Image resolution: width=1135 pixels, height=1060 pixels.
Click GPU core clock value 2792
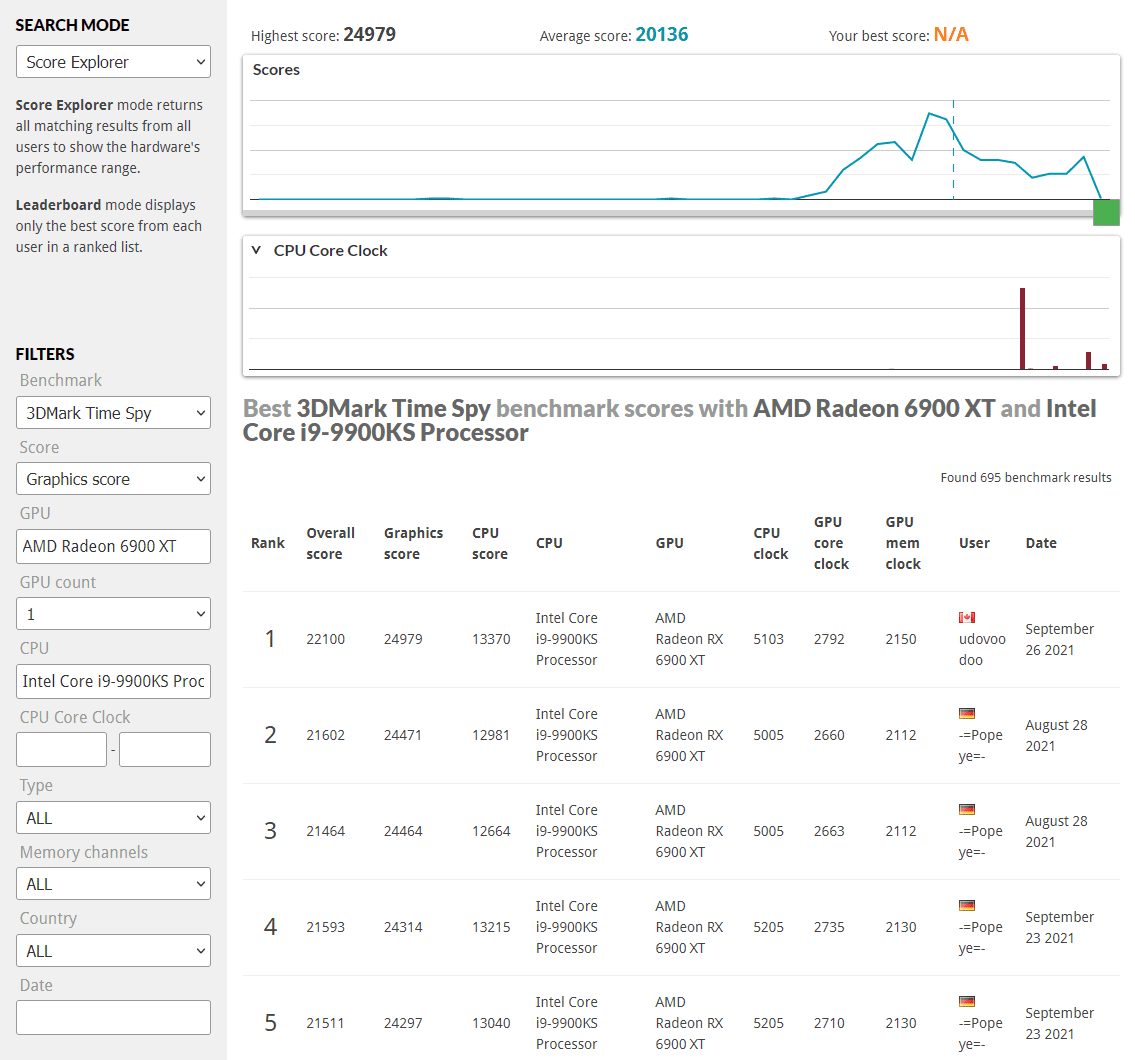coord(830,639)
